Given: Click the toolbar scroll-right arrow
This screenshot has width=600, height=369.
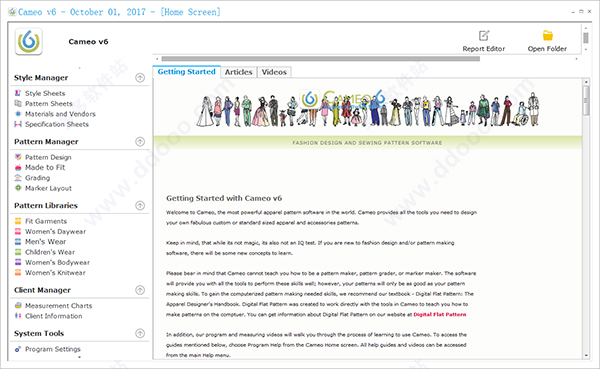Looking at the screenshot, I should coord(576,59).
